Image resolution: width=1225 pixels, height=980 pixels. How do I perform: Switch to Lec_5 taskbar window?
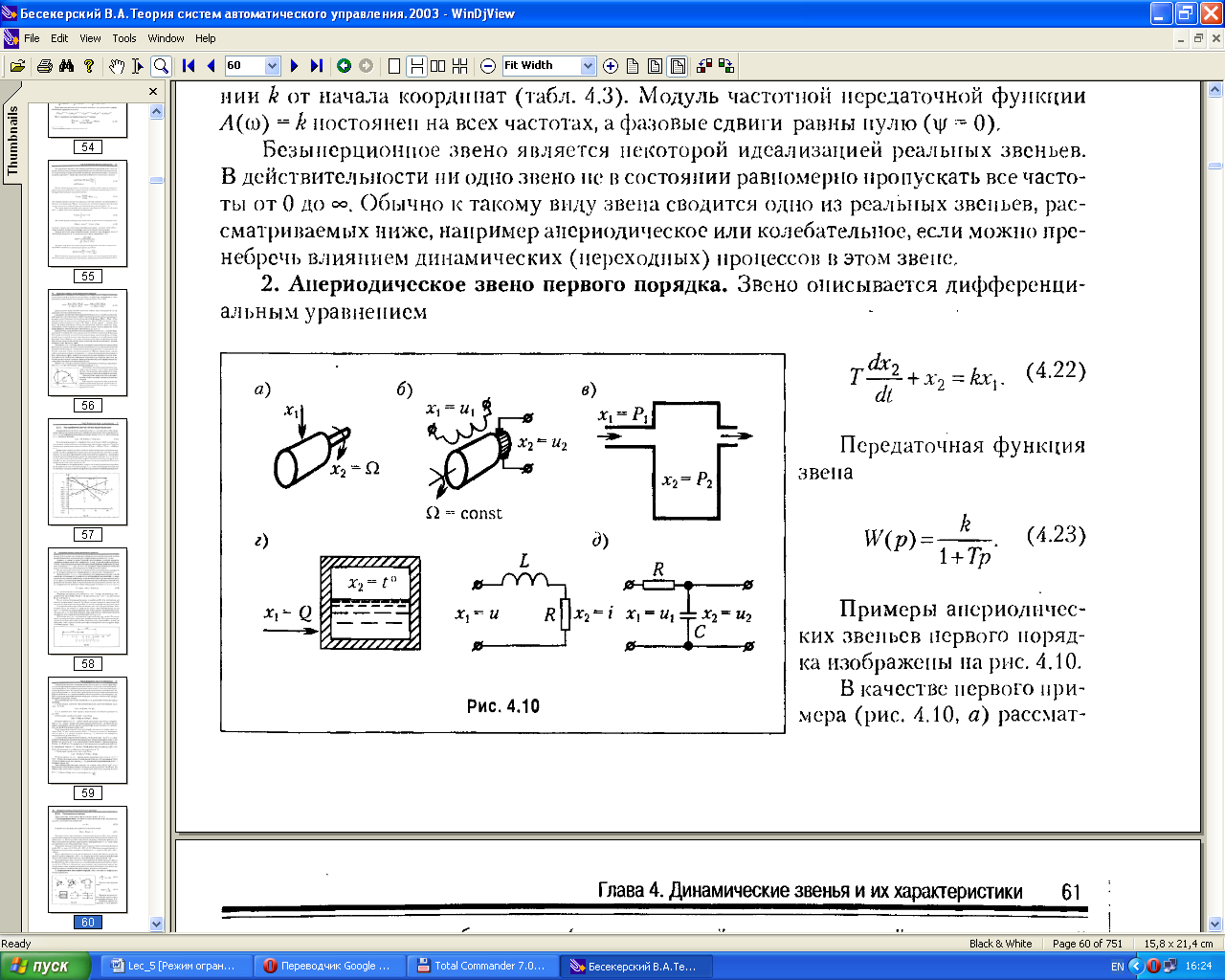(175, 966)
